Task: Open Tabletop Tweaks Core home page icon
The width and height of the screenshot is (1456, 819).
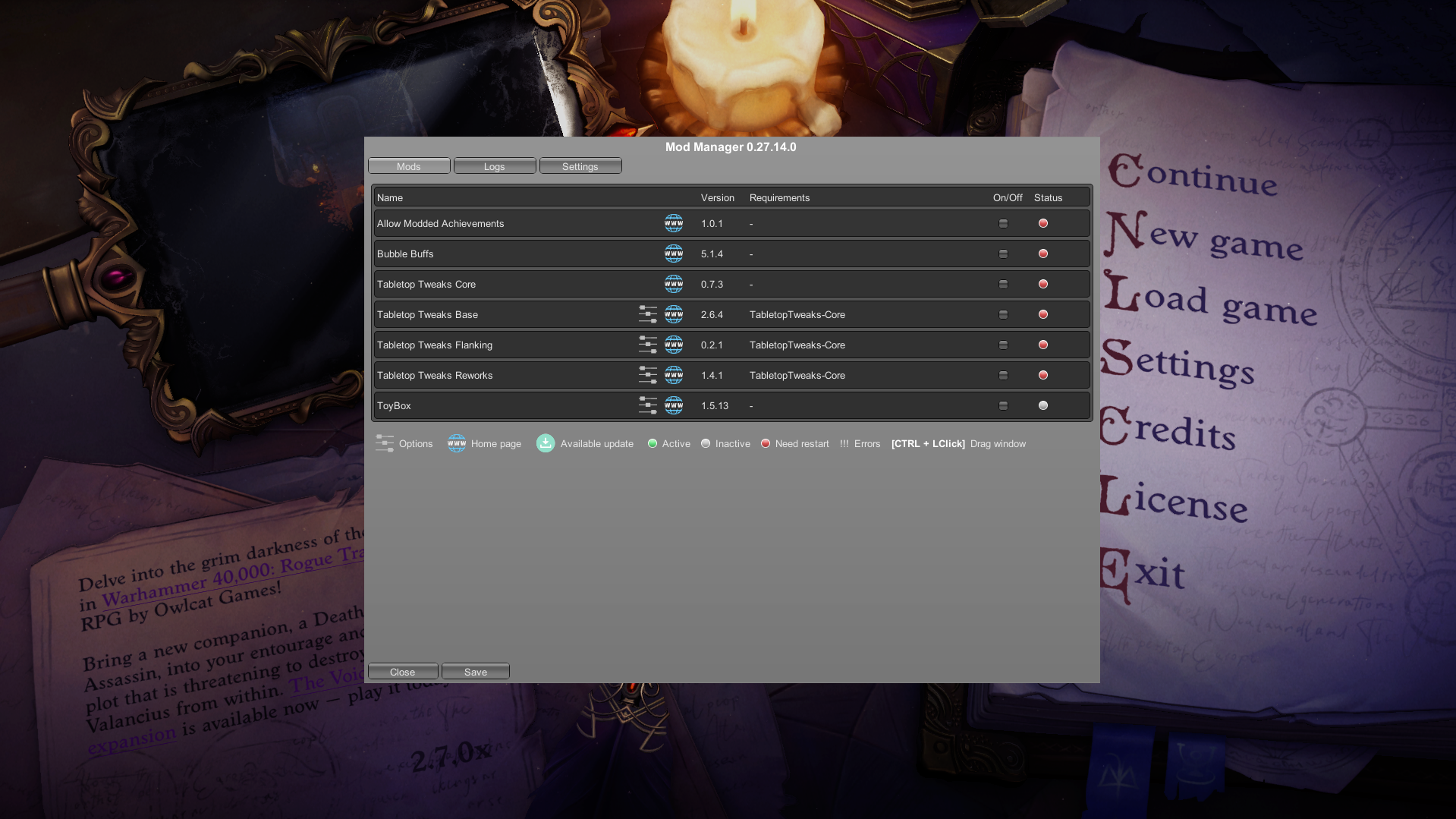Action: [x=674, y=284]
